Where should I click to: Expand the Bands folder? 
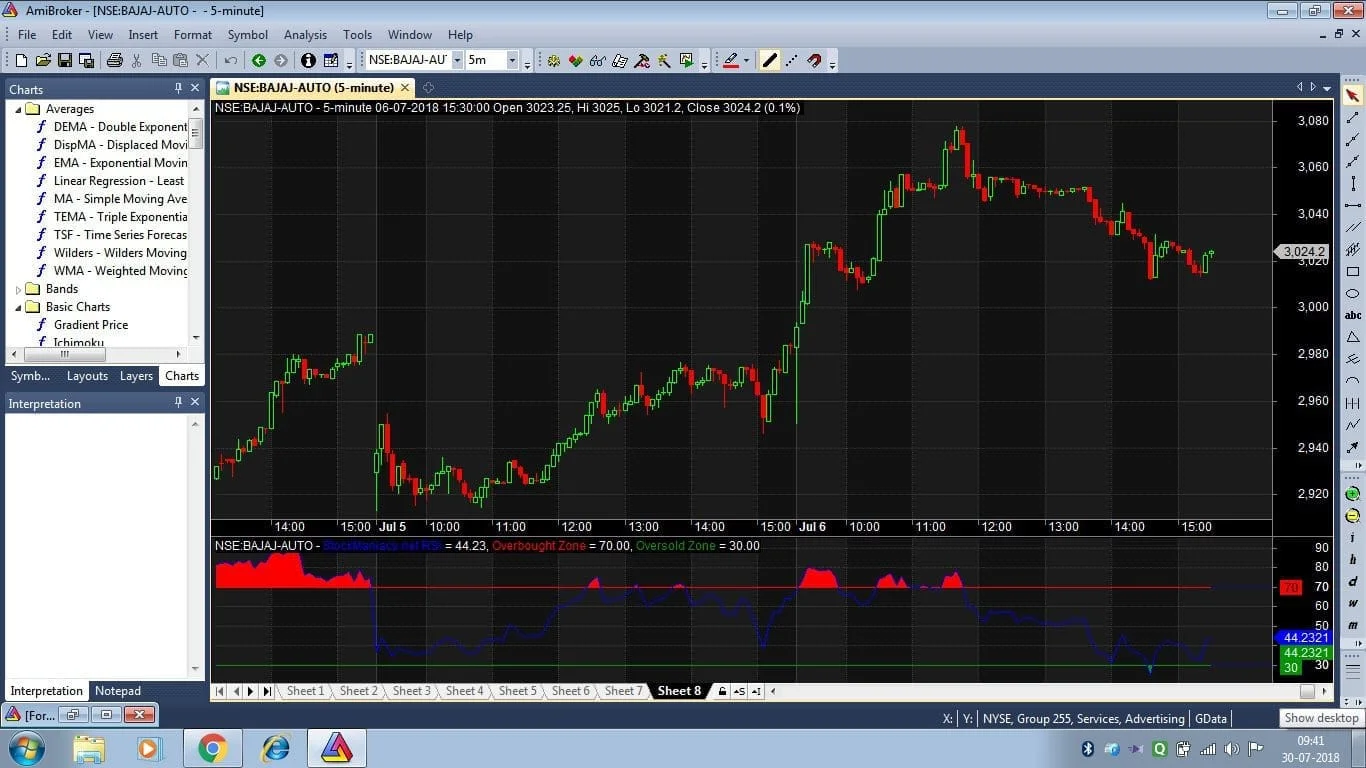click(19, 289)
